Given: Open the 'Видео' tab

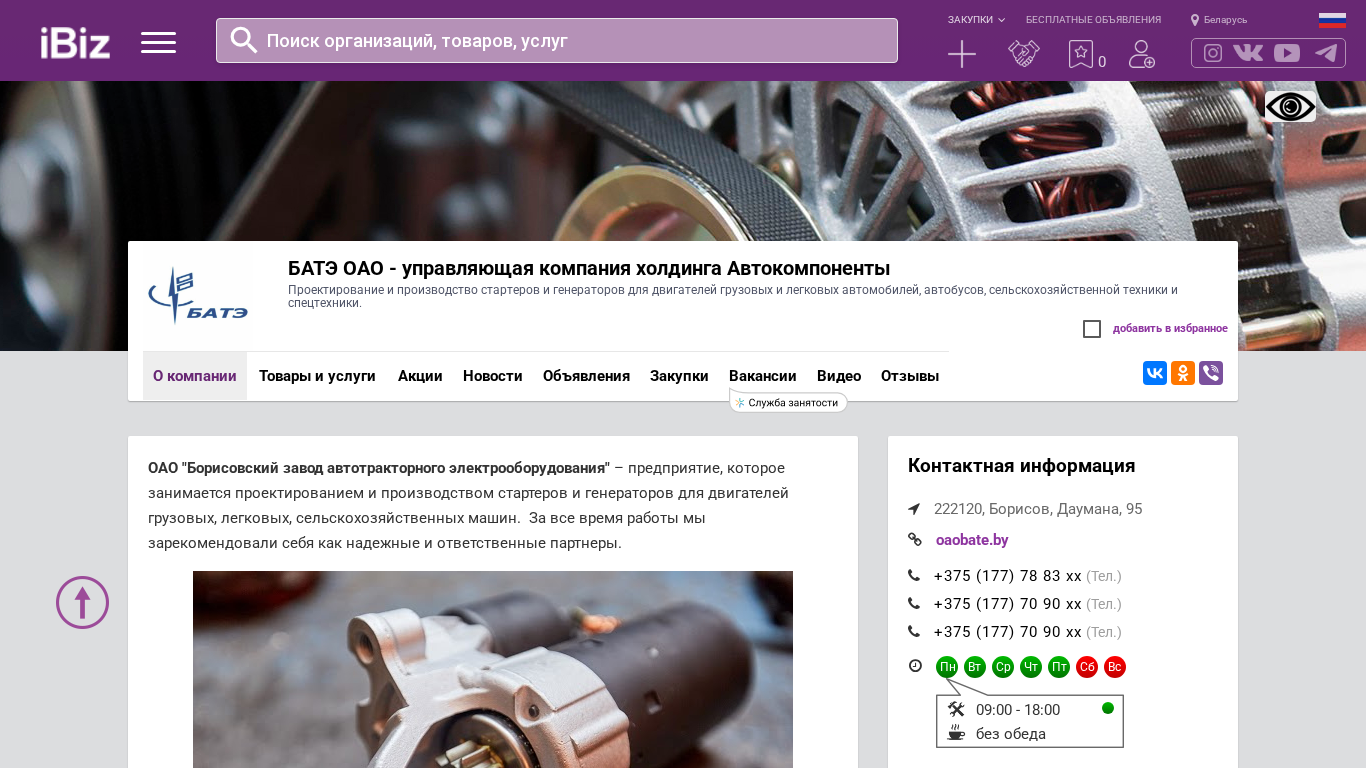Looking at the screenshot, I should point(839,376).
